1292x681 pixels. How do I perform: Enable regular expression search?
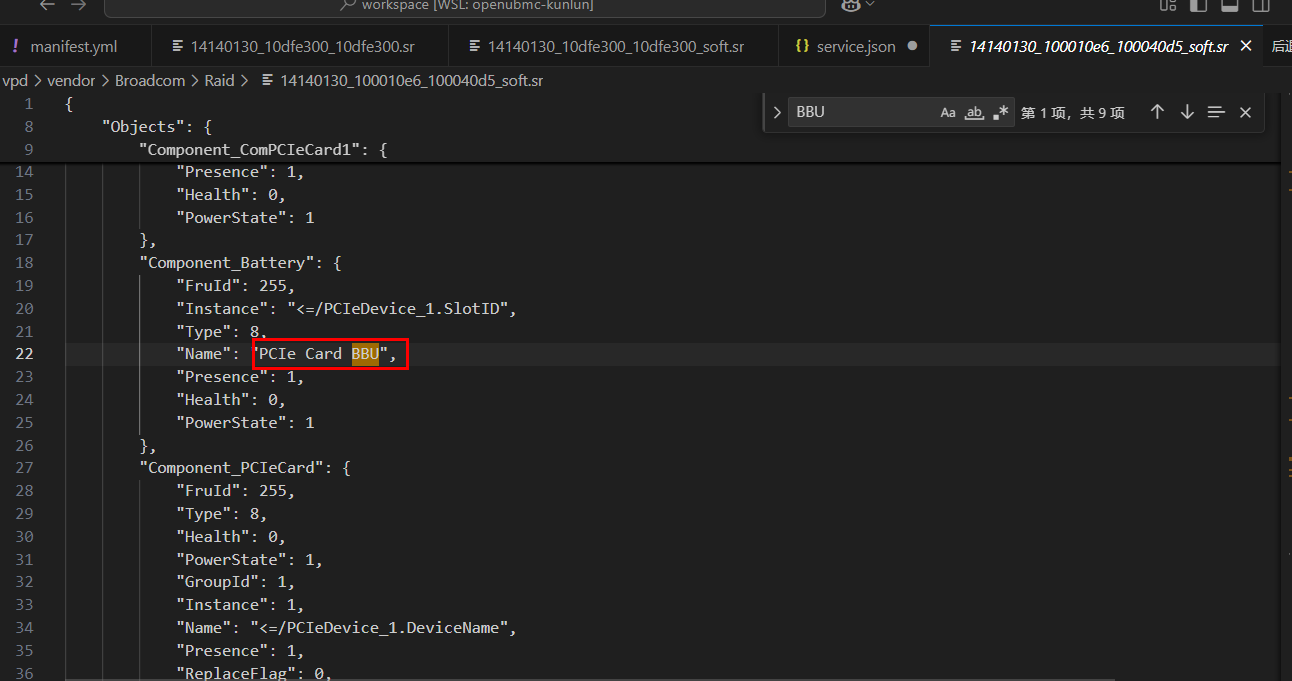pos(1001,112)
